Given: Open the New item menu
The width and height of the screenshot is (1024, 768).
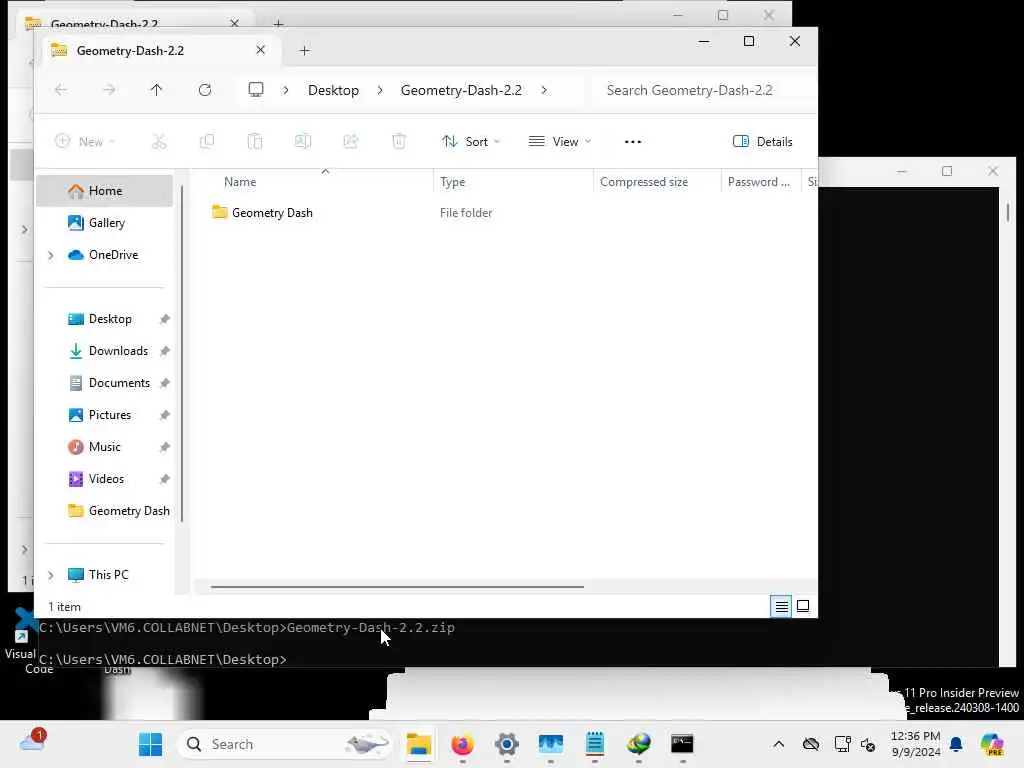Looking at the screenshot, I should coord(85,141).
